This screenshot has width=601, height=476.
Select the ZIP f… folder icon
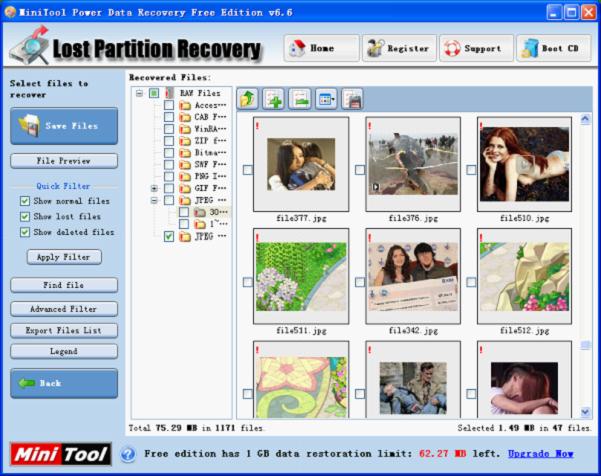[x=185, y=141]
